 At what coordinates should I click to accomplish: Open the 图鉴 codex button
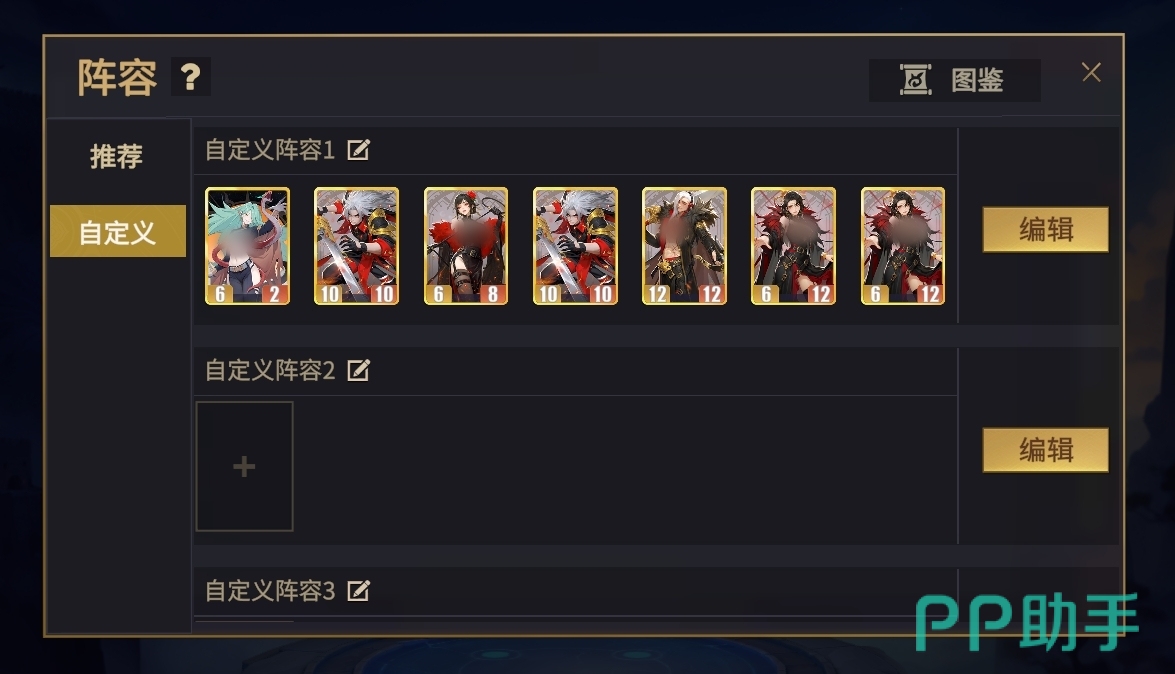coord(955,80)
